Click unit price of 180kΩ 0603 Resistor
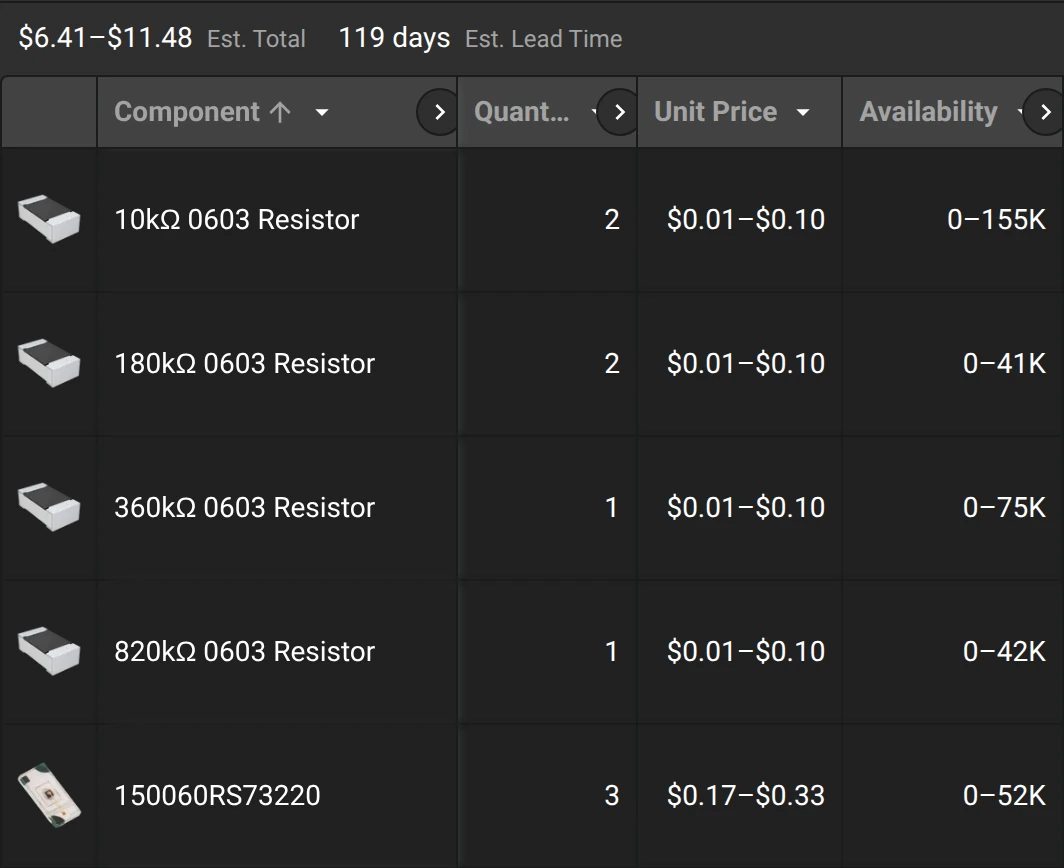The width and height of the screenshot is (1064, 868). 746,364
